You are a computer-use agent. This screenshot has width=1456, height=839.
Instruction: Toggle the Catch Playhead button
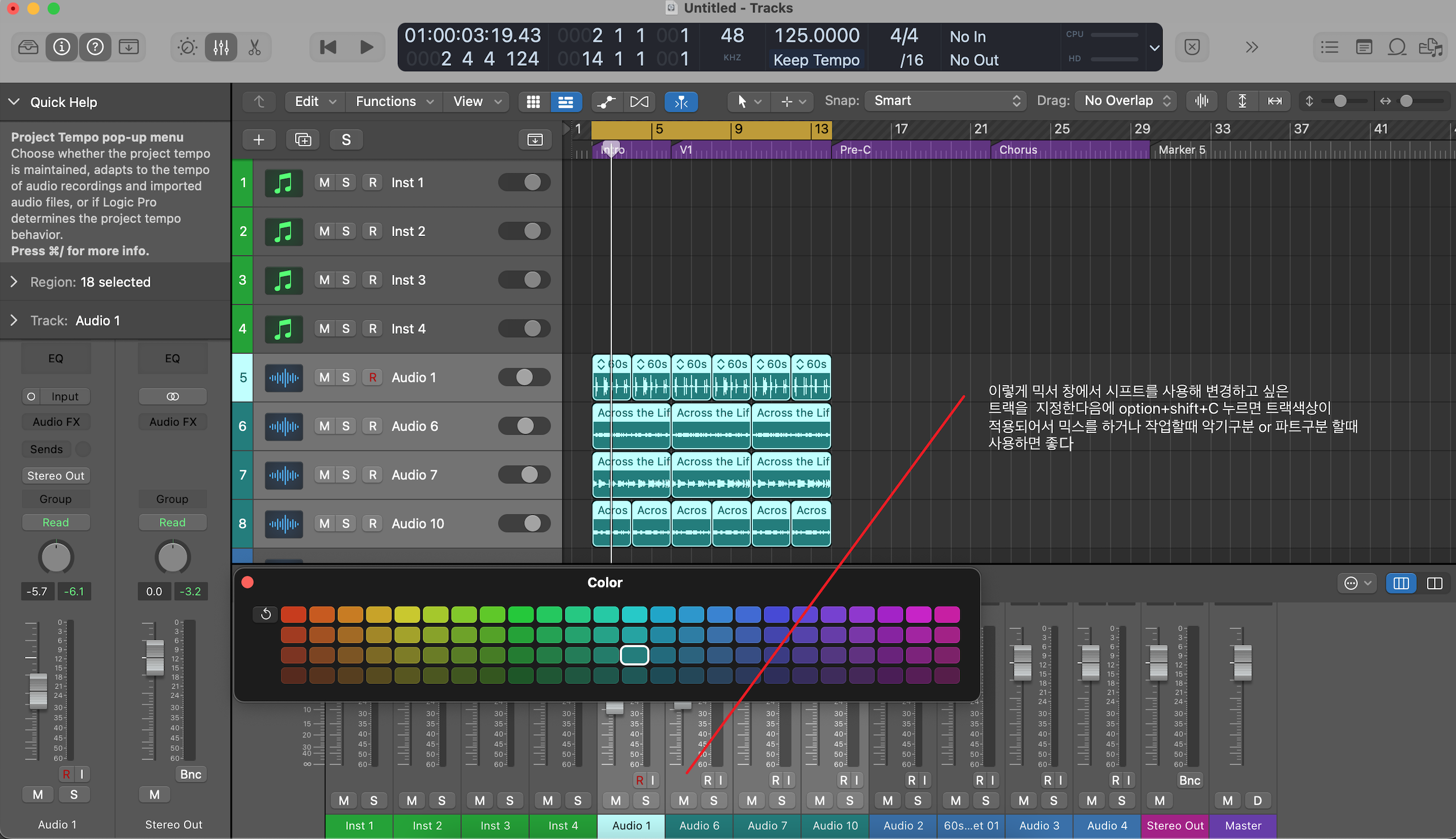tap(681, 102)
